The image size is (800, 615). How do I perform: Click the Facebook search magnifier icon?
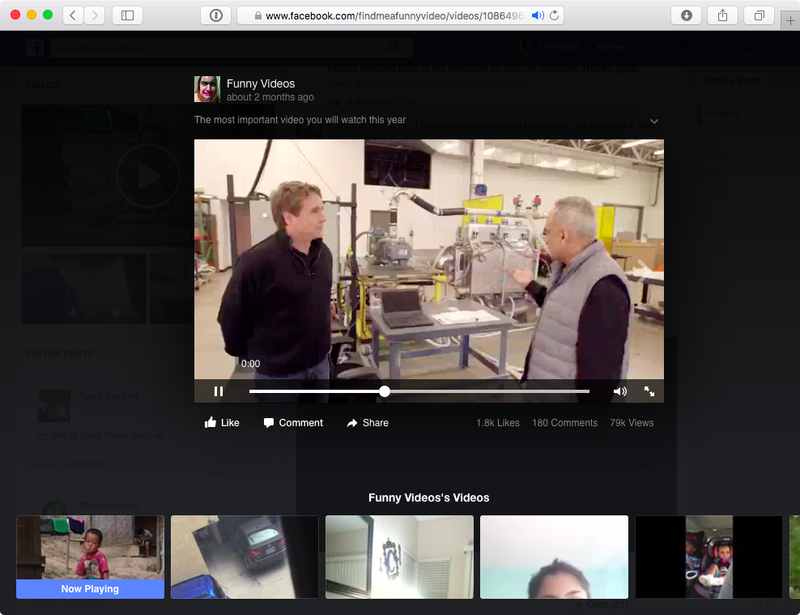[394, 47]
